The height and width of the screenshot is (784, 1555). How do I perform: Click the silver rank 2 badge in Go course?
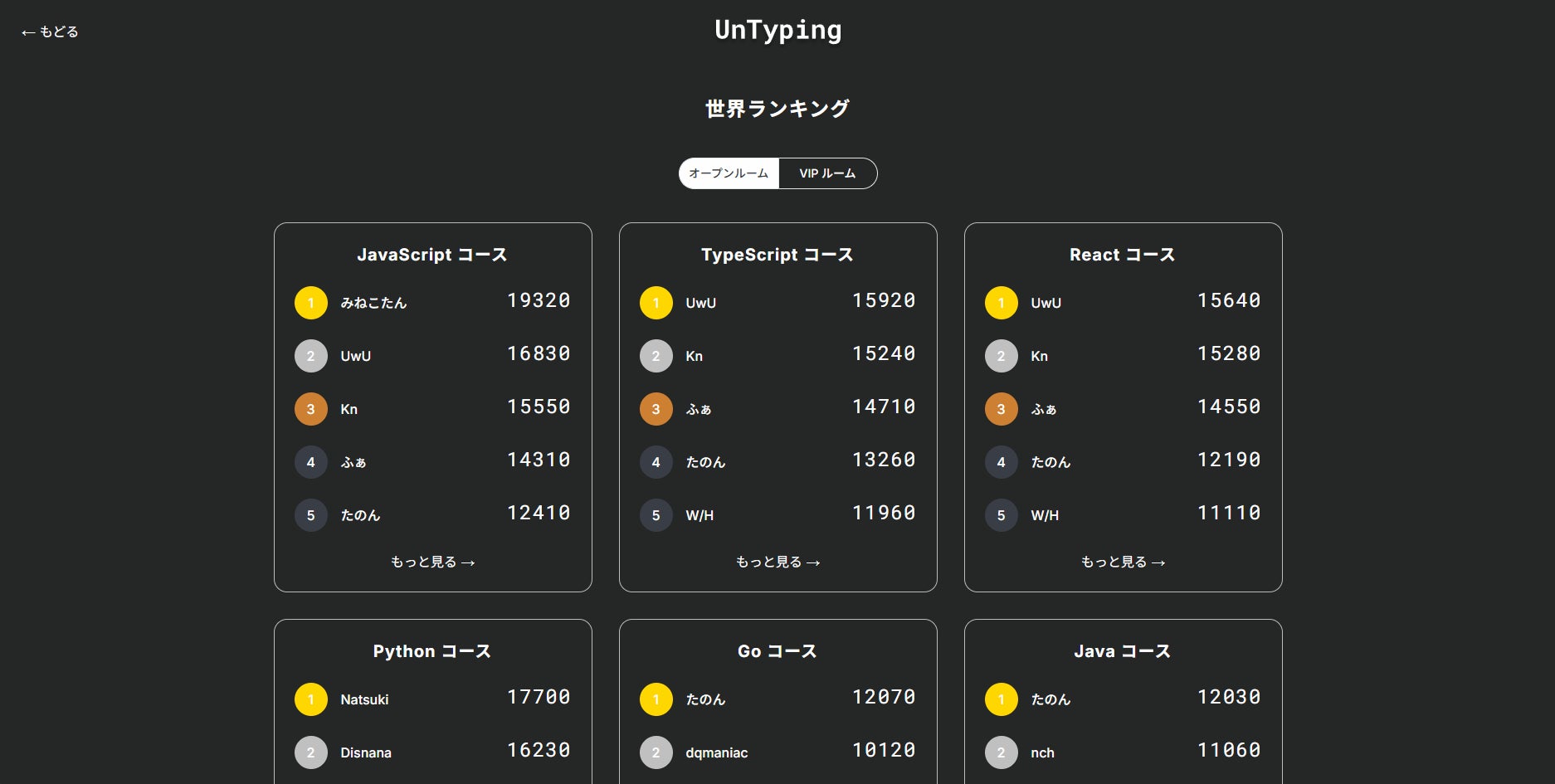point(656,752)
